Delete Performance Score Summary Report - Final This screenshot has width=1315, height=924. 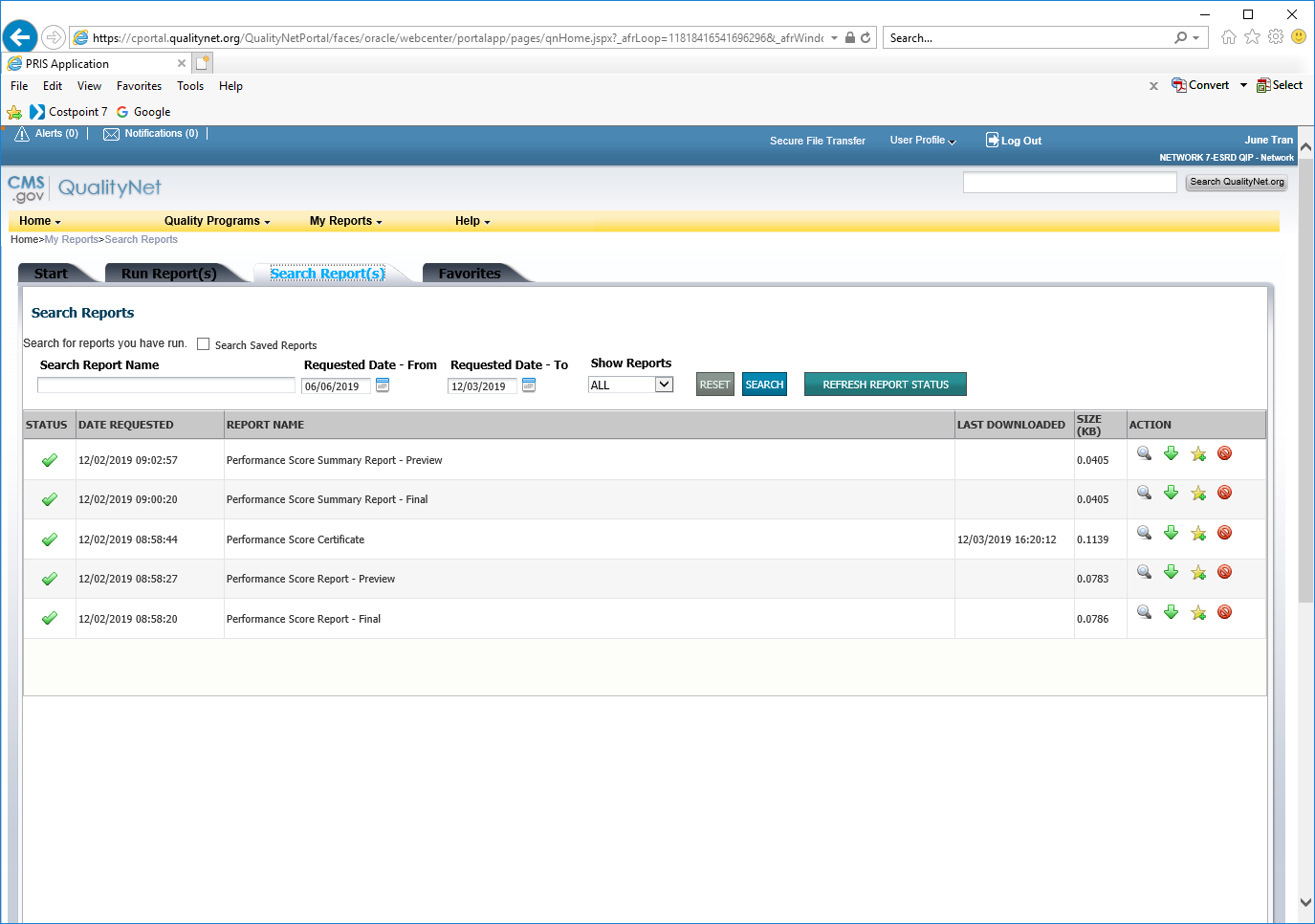point(1224,493)
